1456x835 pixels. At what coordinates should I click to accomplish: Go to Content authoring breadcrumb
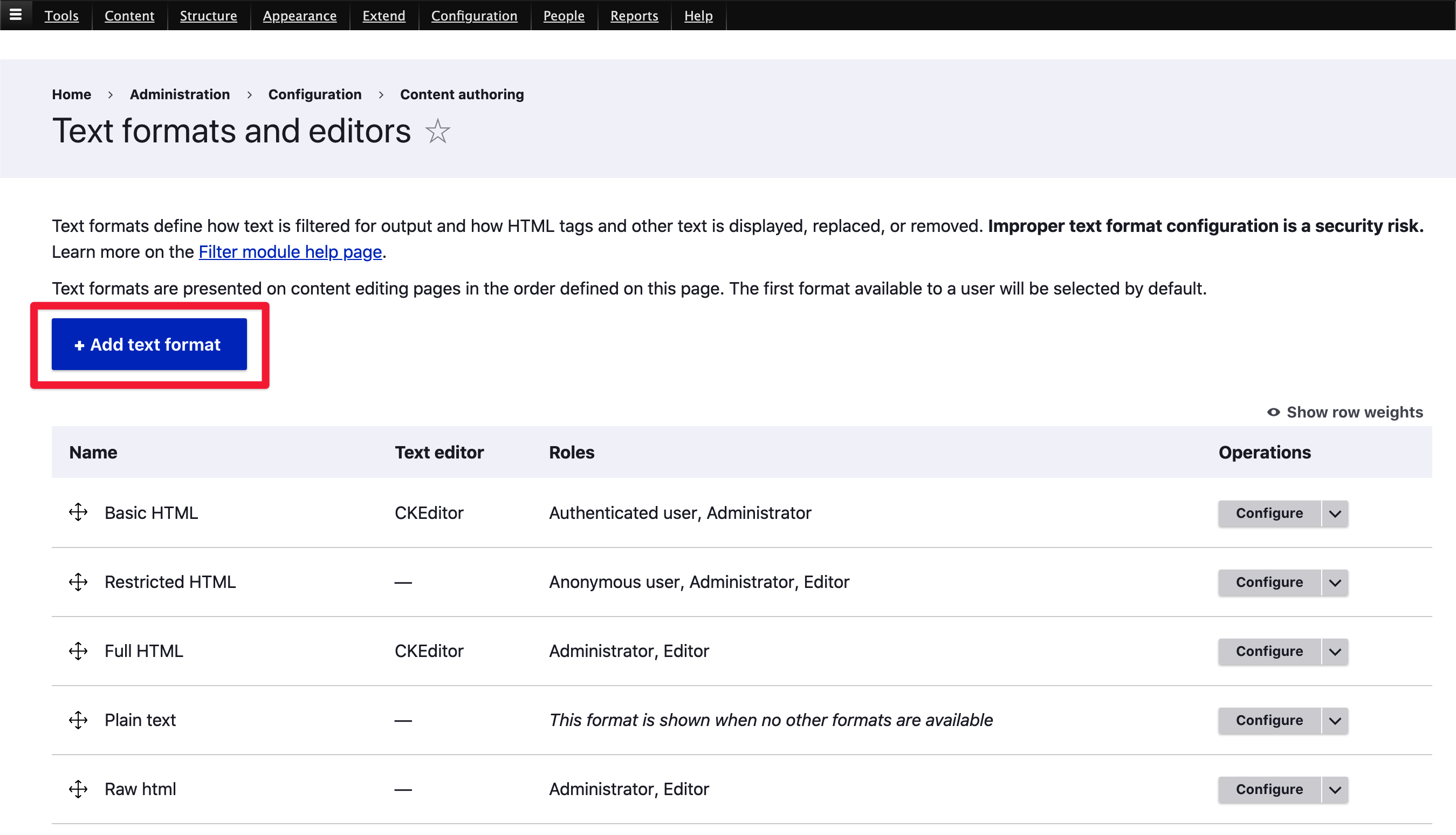point(462,94)
